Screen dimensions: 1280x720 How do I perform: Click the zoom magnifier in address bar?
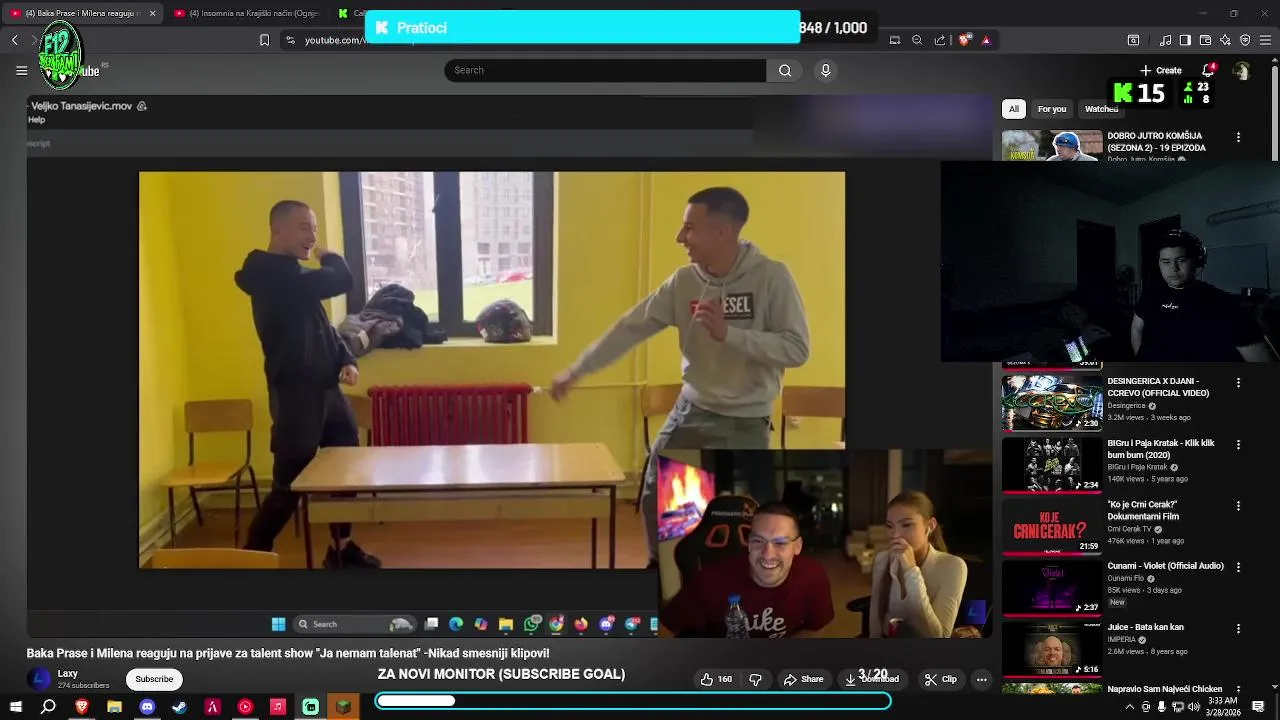(x=917, y=40)
